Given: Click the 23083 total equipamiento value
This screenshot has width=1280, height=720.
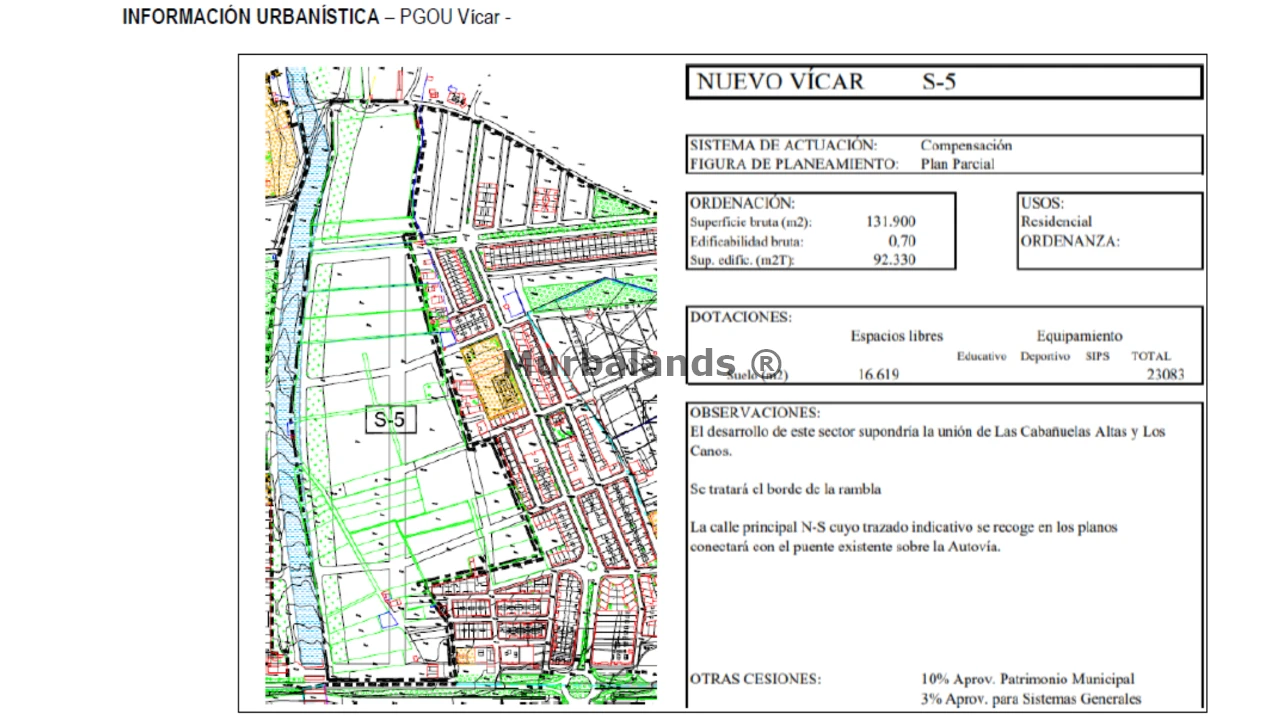Looking at the screenshot, I should (x=1167, y=375).
